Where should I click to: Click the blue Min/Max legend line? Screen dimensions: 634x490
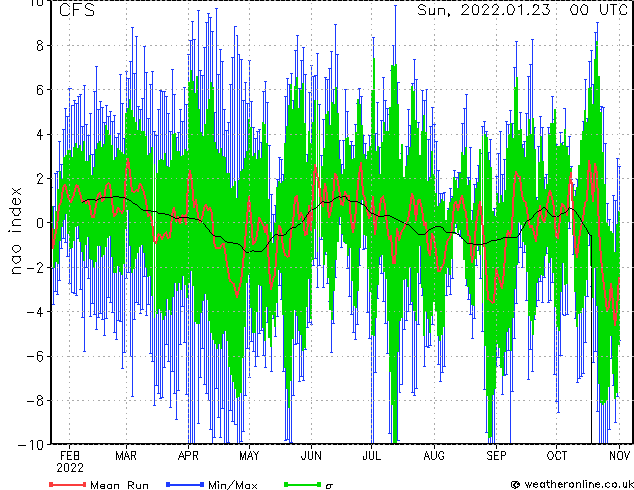point(185,484)
